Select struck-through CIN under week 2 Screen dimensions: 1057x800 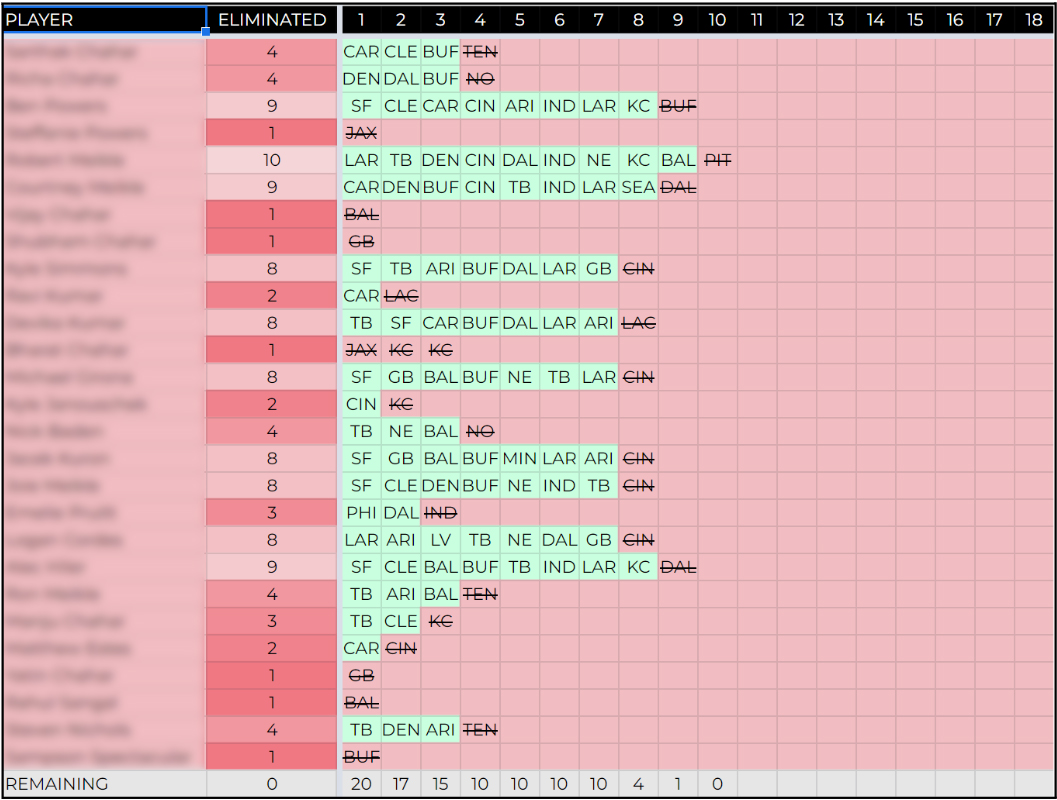401,648
